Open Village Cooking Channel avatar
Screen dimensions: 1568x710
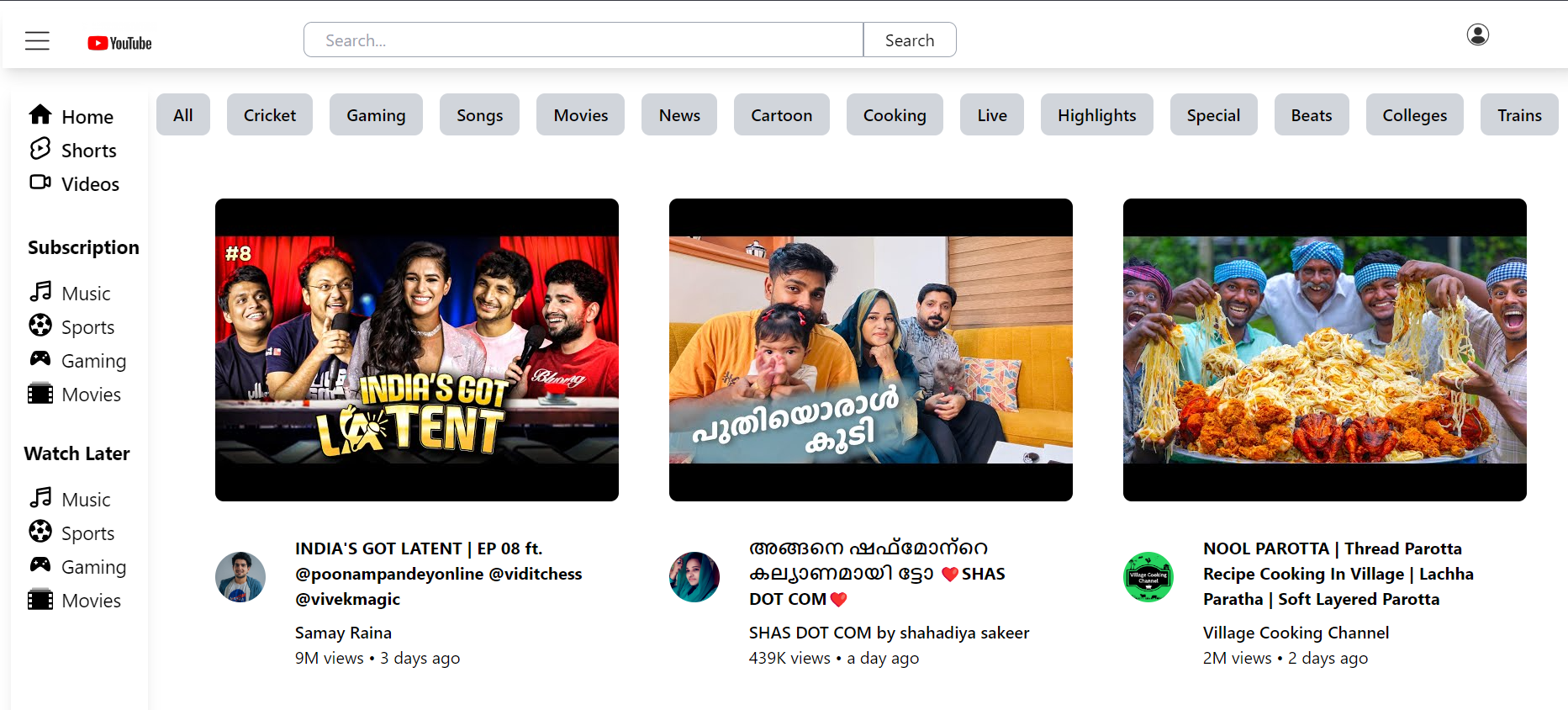click(x=1148, y=577)
